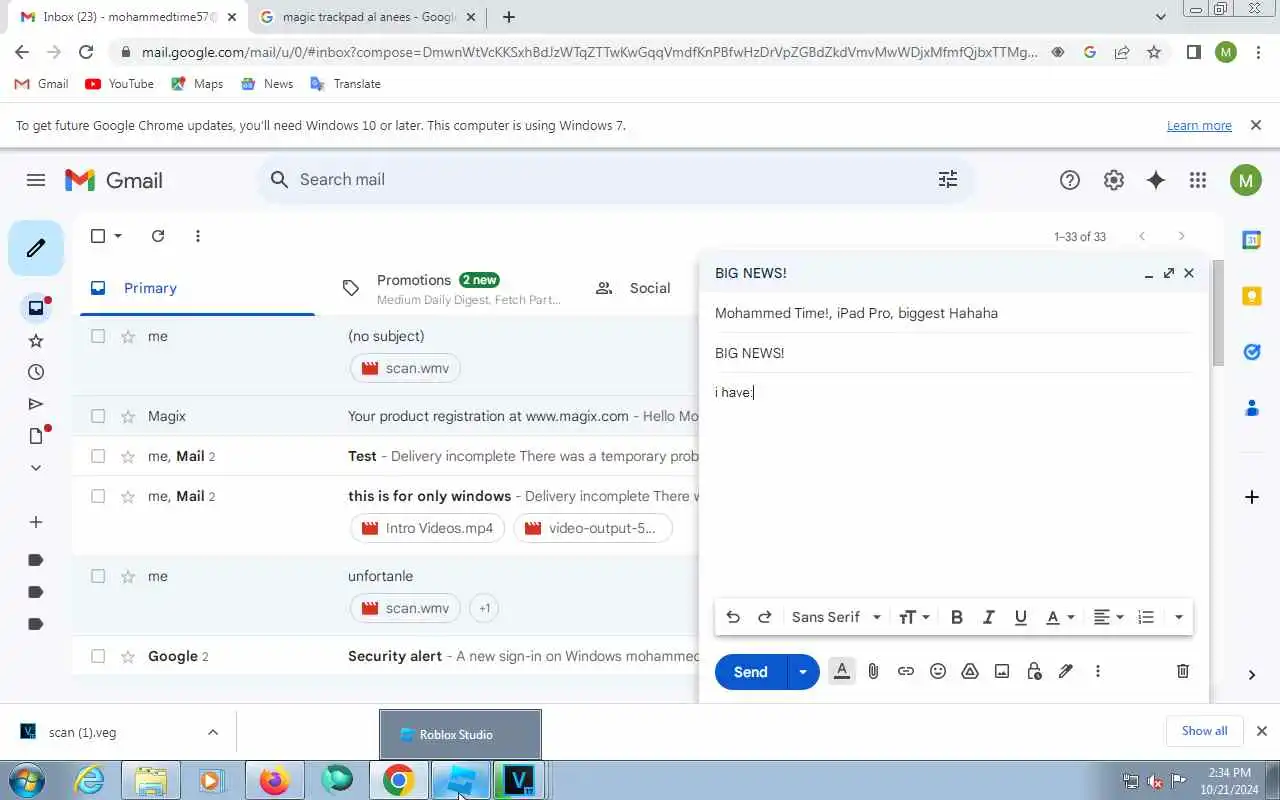The height and width of the screenshot is (800, 1280).
Task: Open YouTube bookmark
Action: (120, 84)
